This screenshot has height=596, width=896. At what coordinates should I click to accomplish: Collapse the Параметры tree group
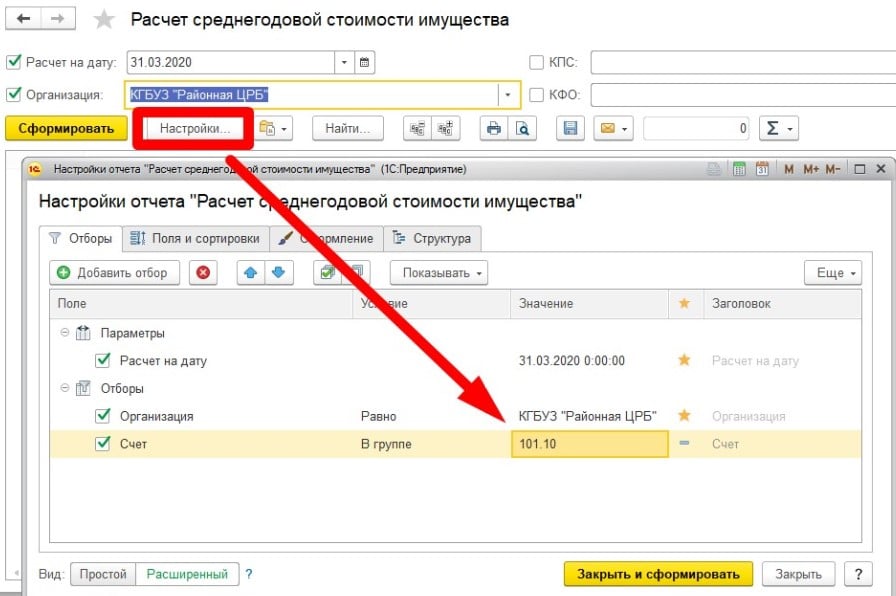(x=65, y=333)
